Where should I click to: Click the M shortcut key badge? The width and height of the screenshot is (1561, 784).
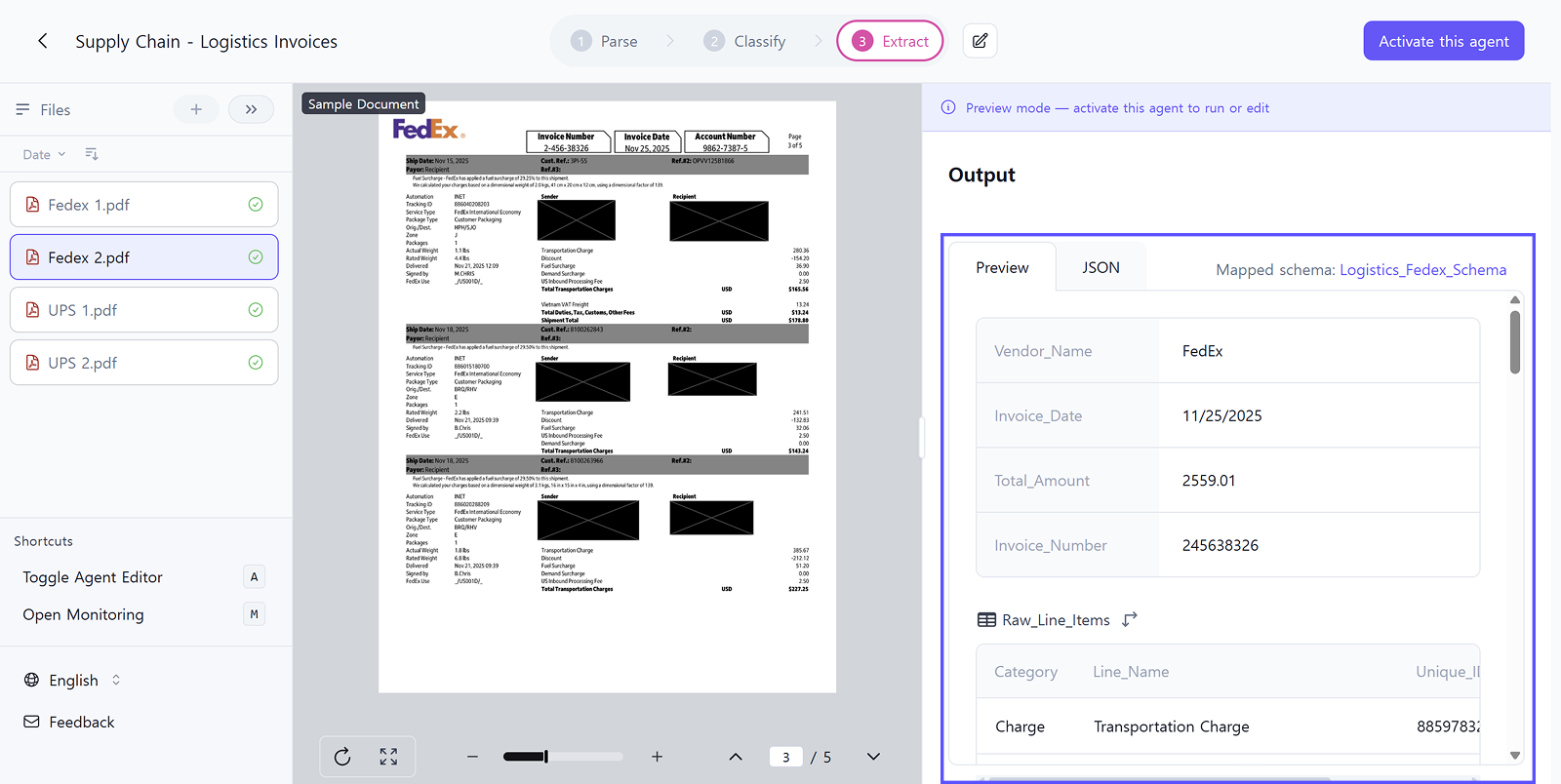pos(254,614)
